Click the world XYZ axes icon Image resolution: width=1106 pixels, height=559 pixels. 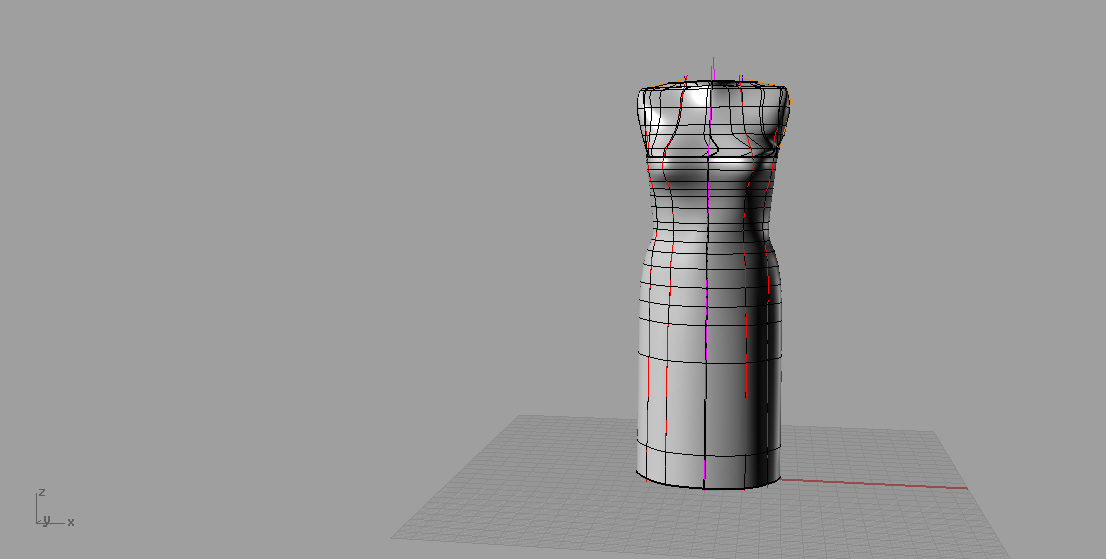point(55,508)
